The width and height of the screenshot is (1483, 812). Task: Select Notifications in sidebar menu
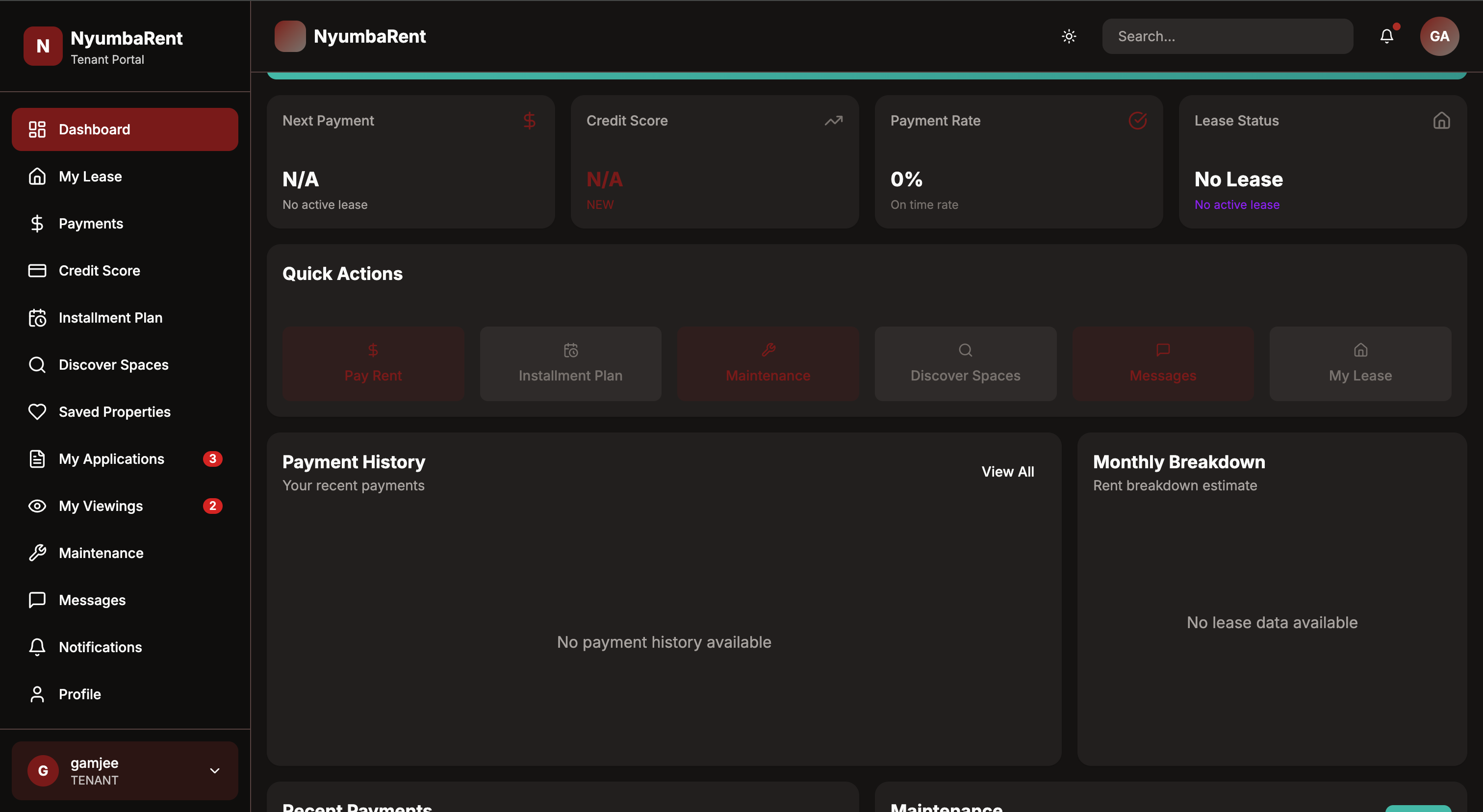pos(125,647)
